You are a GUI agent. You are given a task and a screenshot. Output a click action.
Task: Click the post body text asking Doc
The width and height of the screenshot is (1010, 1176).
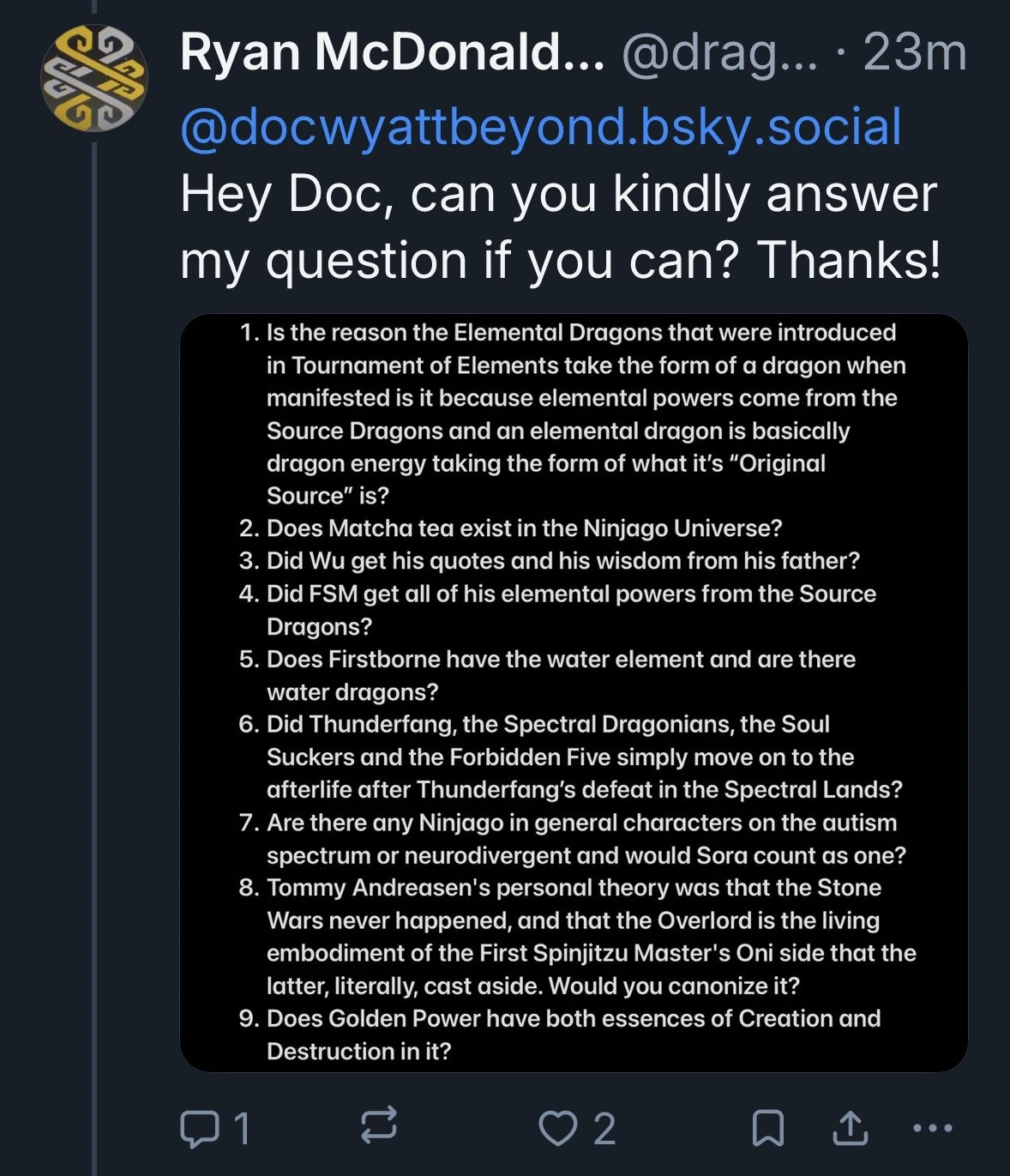[557, 223]
